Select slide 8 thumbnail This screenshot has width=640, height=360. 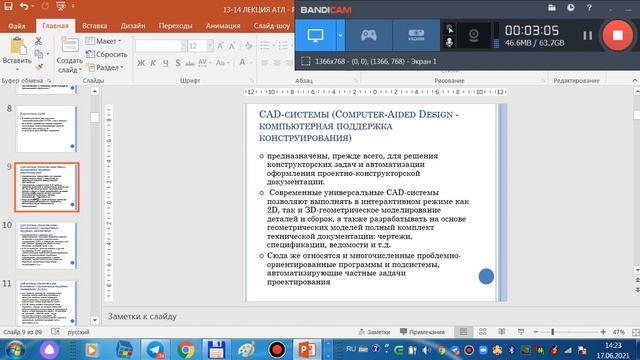click(x=46, y=129)
